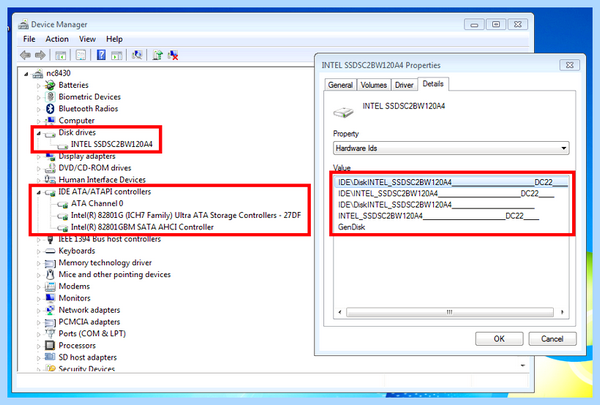Collapse the Disk drives node
This screenshot has width=600, height=405.
tap(38, 133)
